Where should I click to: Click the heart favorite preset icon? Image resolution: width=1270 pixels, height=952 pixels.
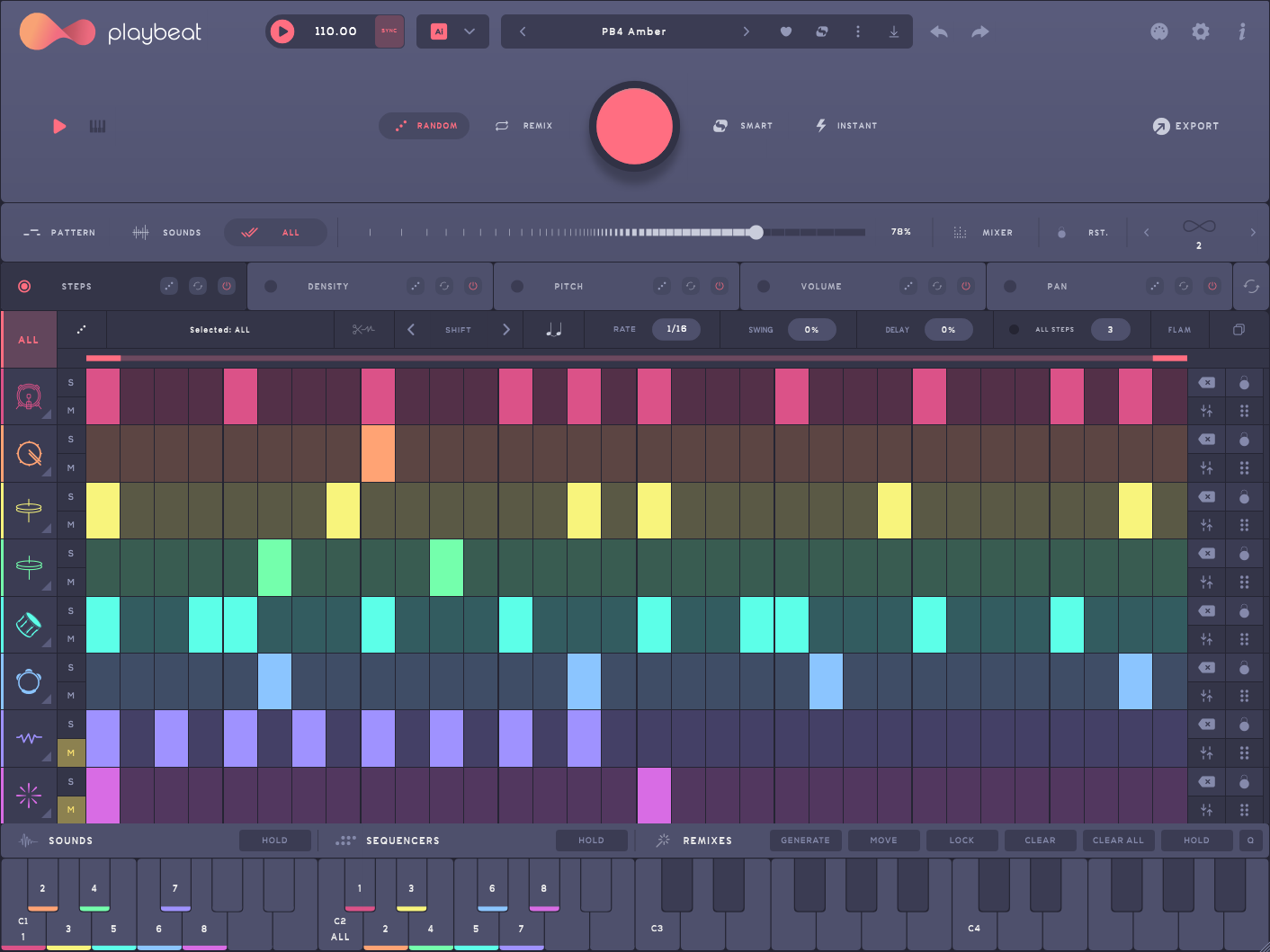pos(785,31)
